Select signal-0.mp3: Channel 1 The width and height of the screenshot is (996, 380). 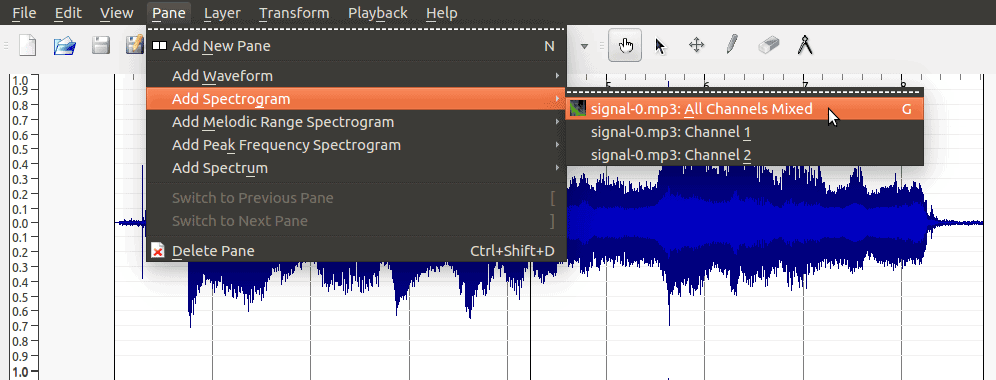[x=744, y=132]
